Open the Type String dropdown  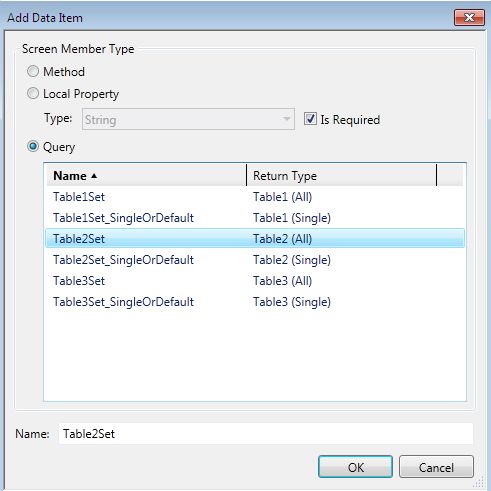coord(188,119)
